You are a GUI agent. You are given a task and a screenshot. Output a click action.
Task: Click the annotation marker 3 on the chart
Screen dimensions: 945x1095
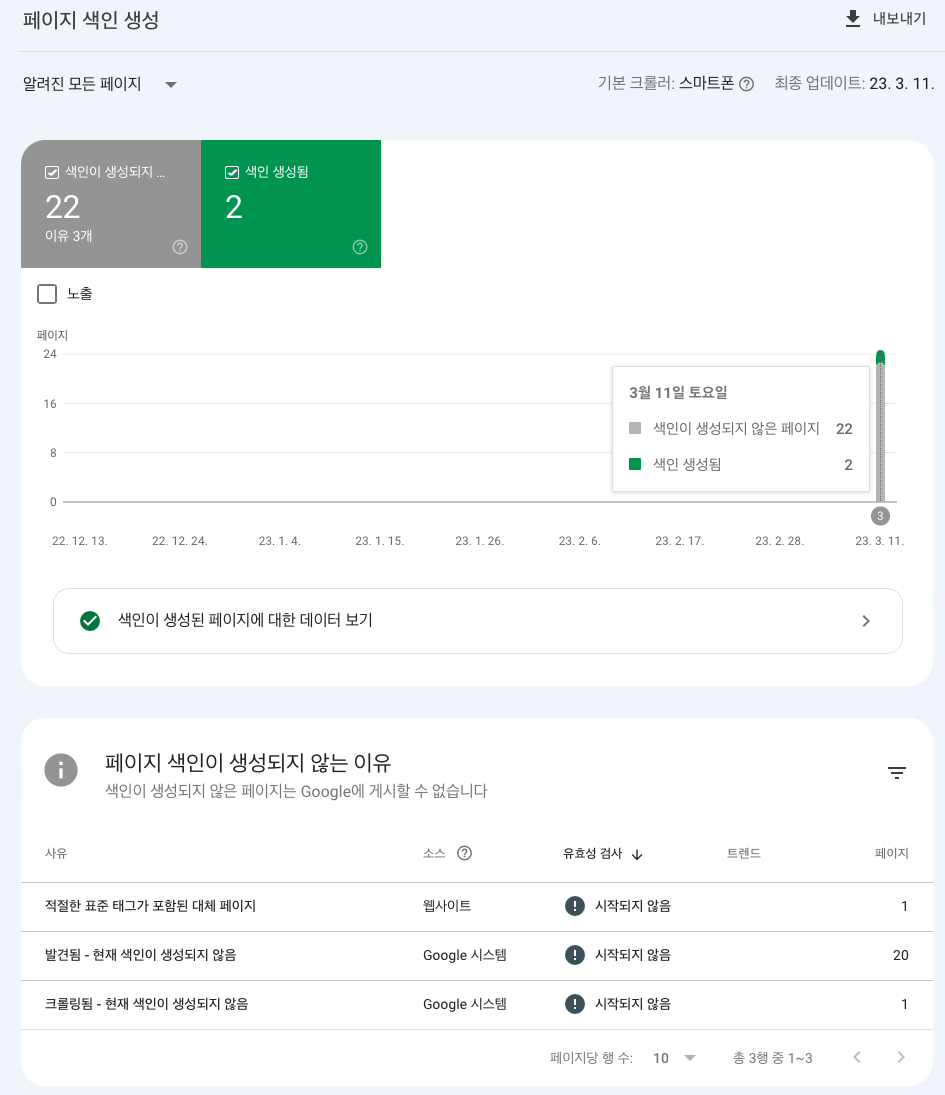[x=880, y=516]
